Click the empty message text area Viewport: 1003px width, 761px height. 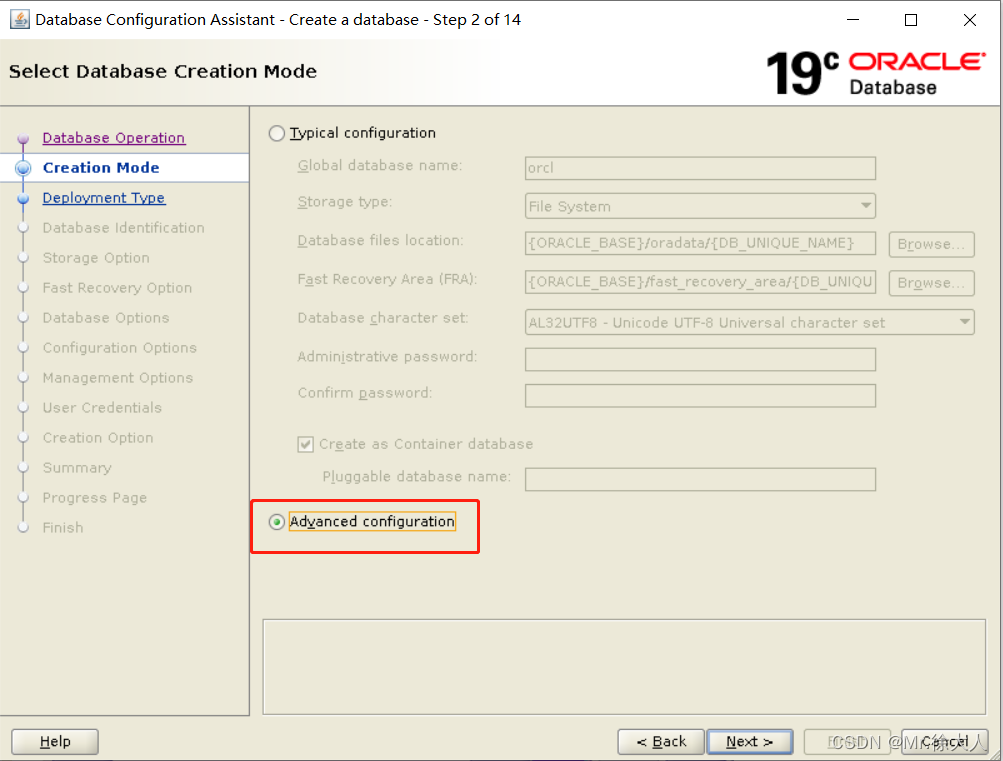pyautogui.click(x=624, y=666)
